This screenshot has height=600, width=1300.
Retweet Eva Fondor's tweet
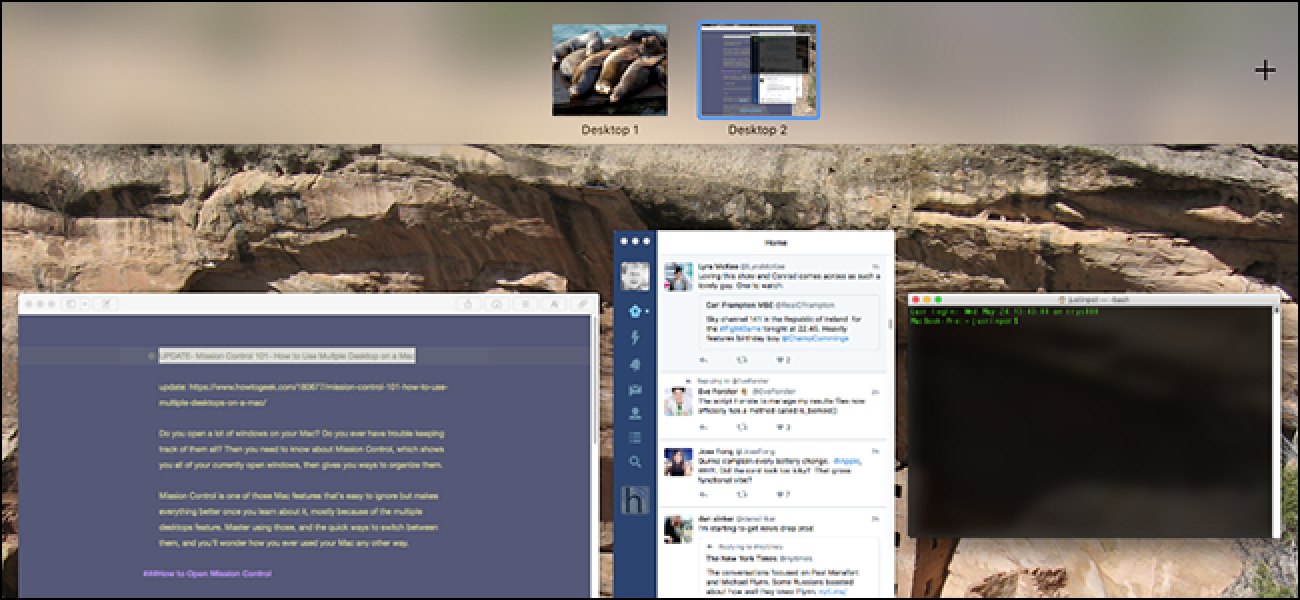[742, 427]
